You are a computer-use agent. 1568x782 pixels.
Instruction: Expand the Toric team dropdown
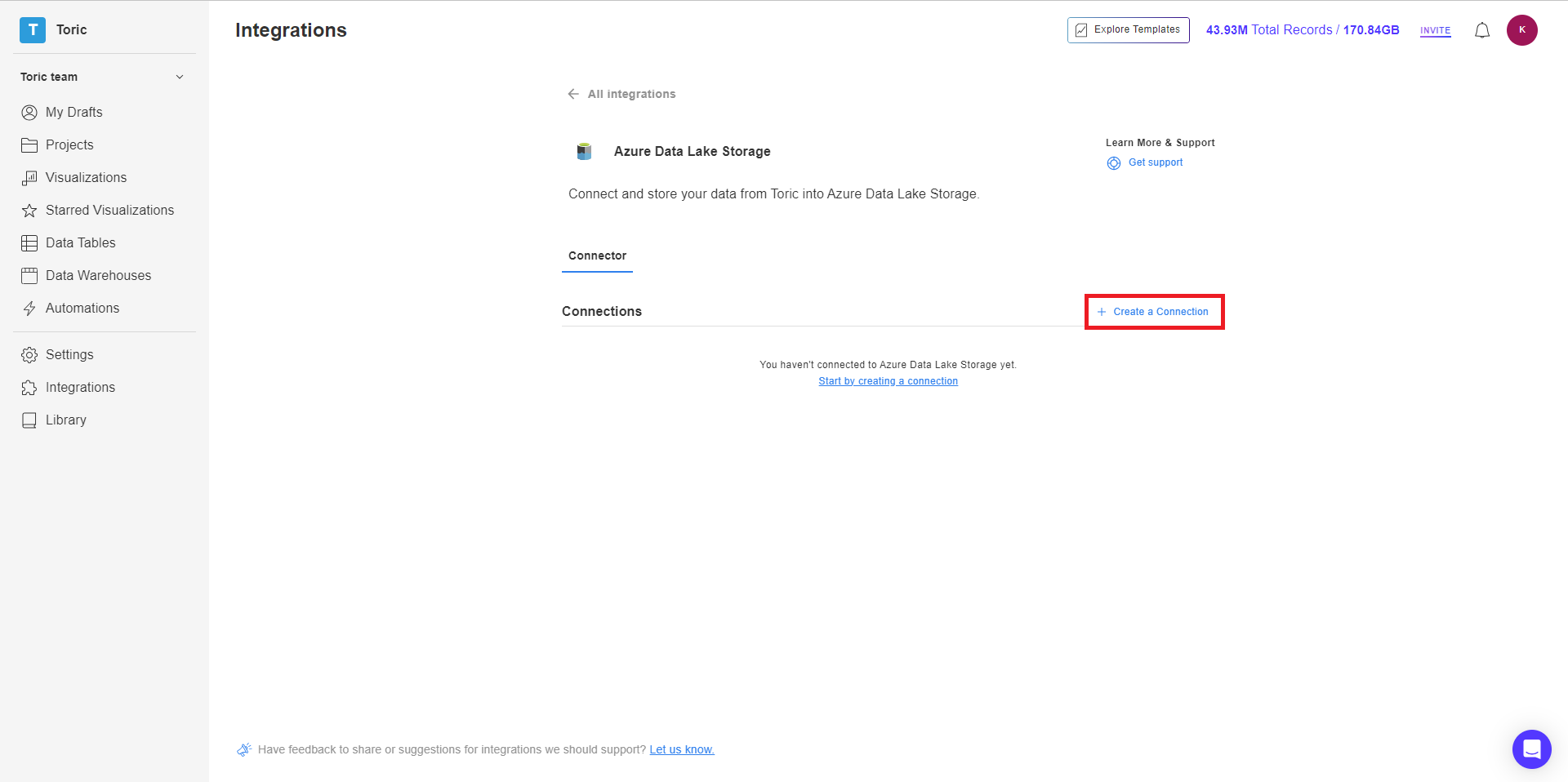click(180, 77)
